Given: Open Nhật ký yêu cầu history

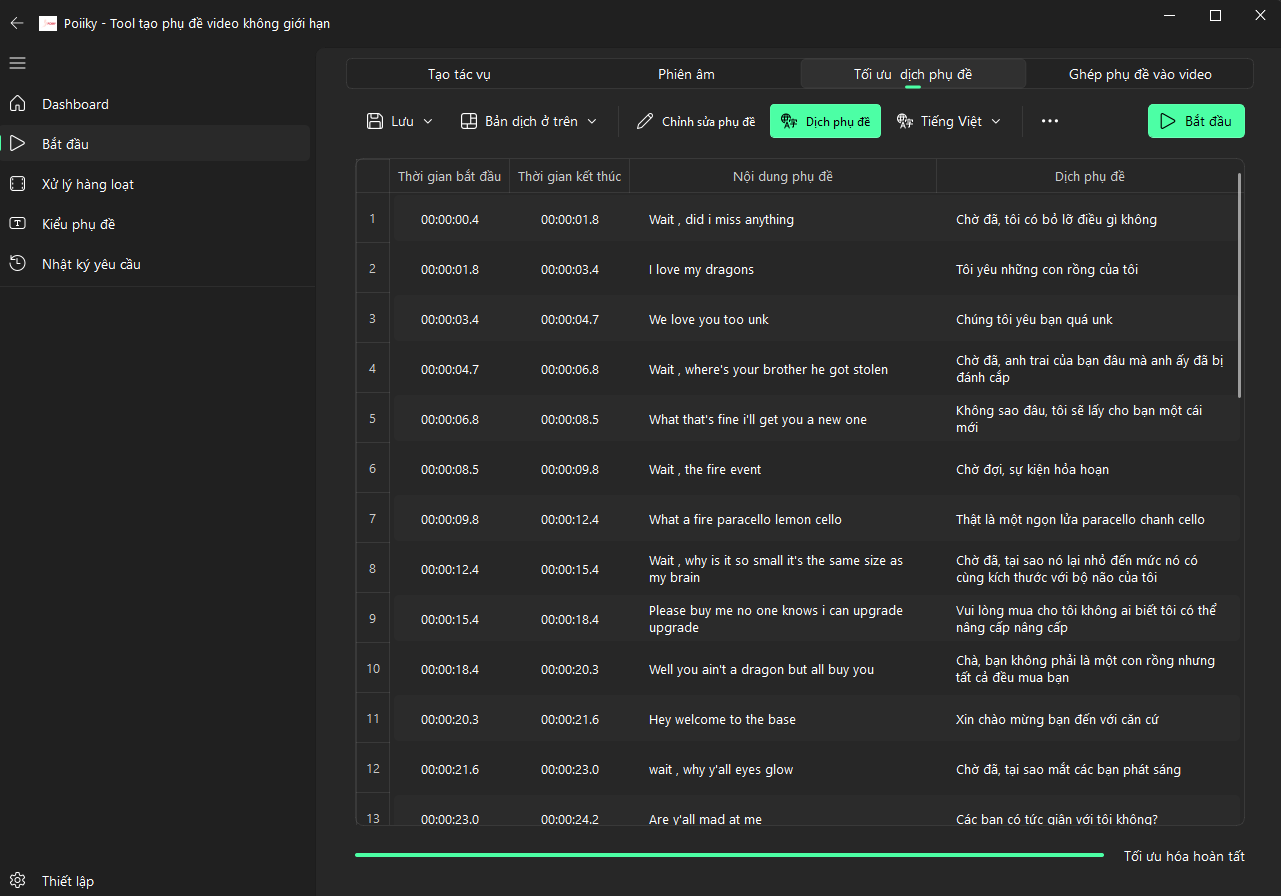Looking at the screenshot, I should tap(91, 264).
